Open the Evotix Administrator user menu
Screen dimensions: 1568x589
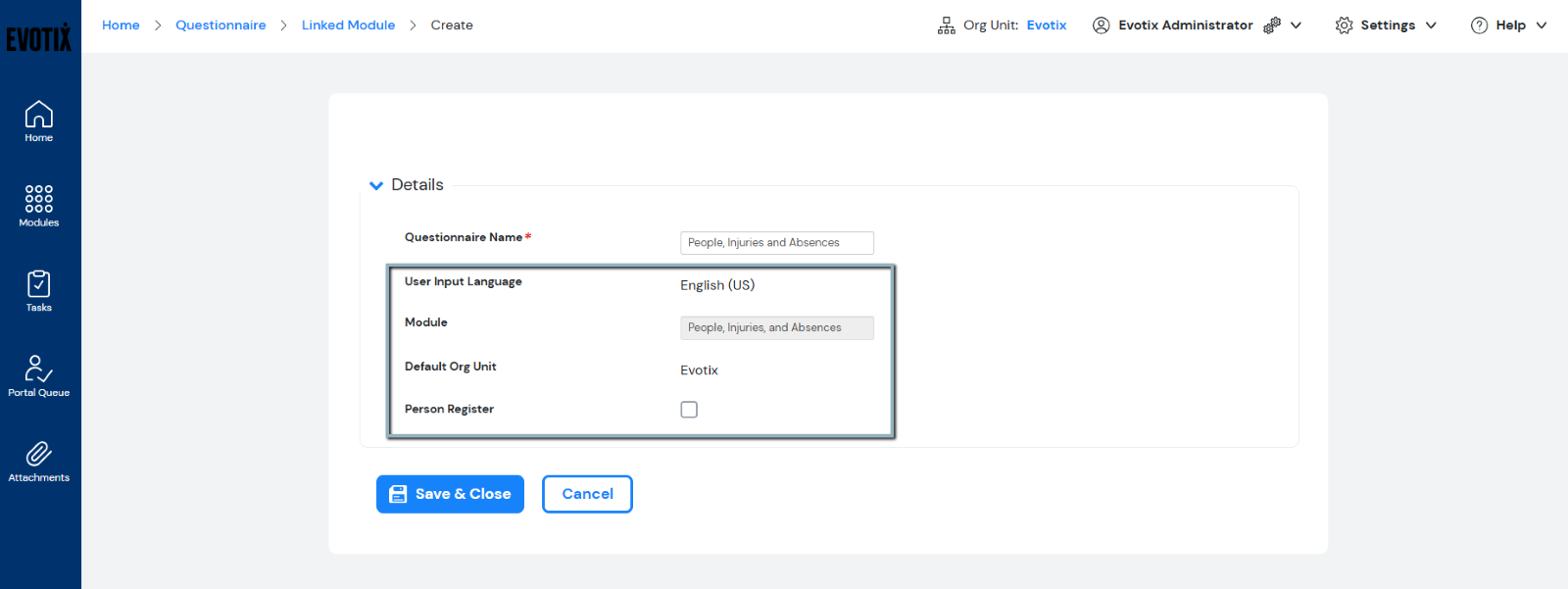[1197, 25]
